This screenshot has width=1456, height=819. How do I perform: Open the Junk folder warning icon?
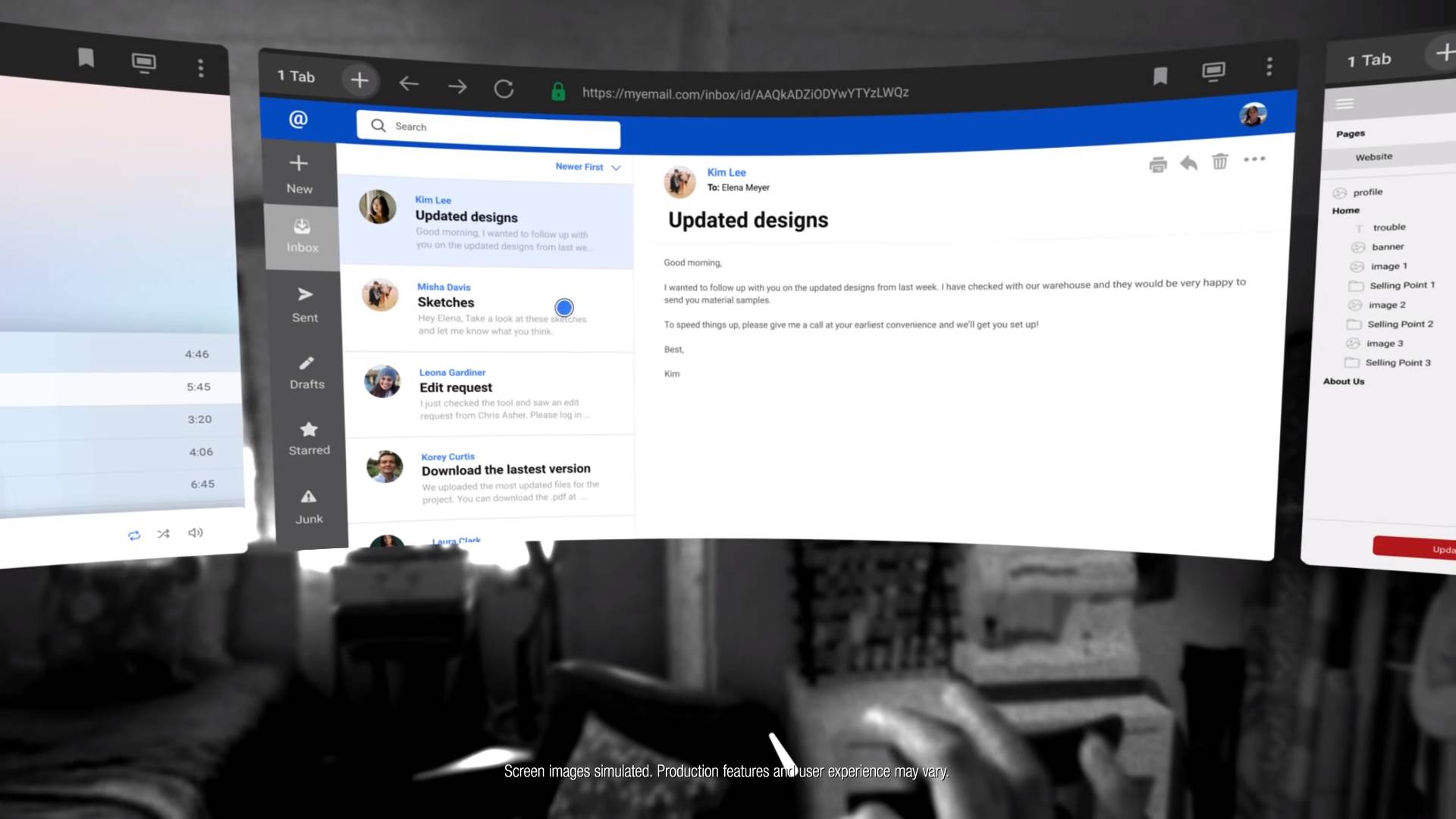[309, 497]
